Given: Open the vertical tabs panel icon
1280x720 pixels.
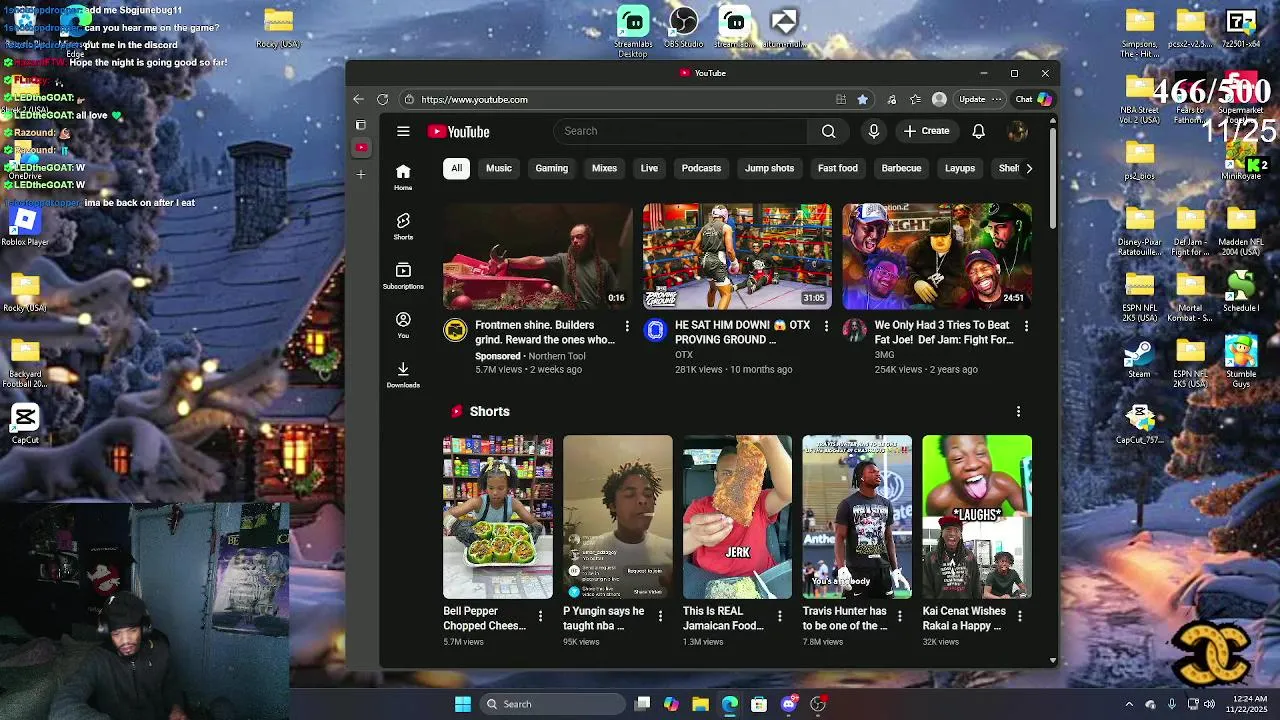Looking at the screenshot, I should pos(361,125).
